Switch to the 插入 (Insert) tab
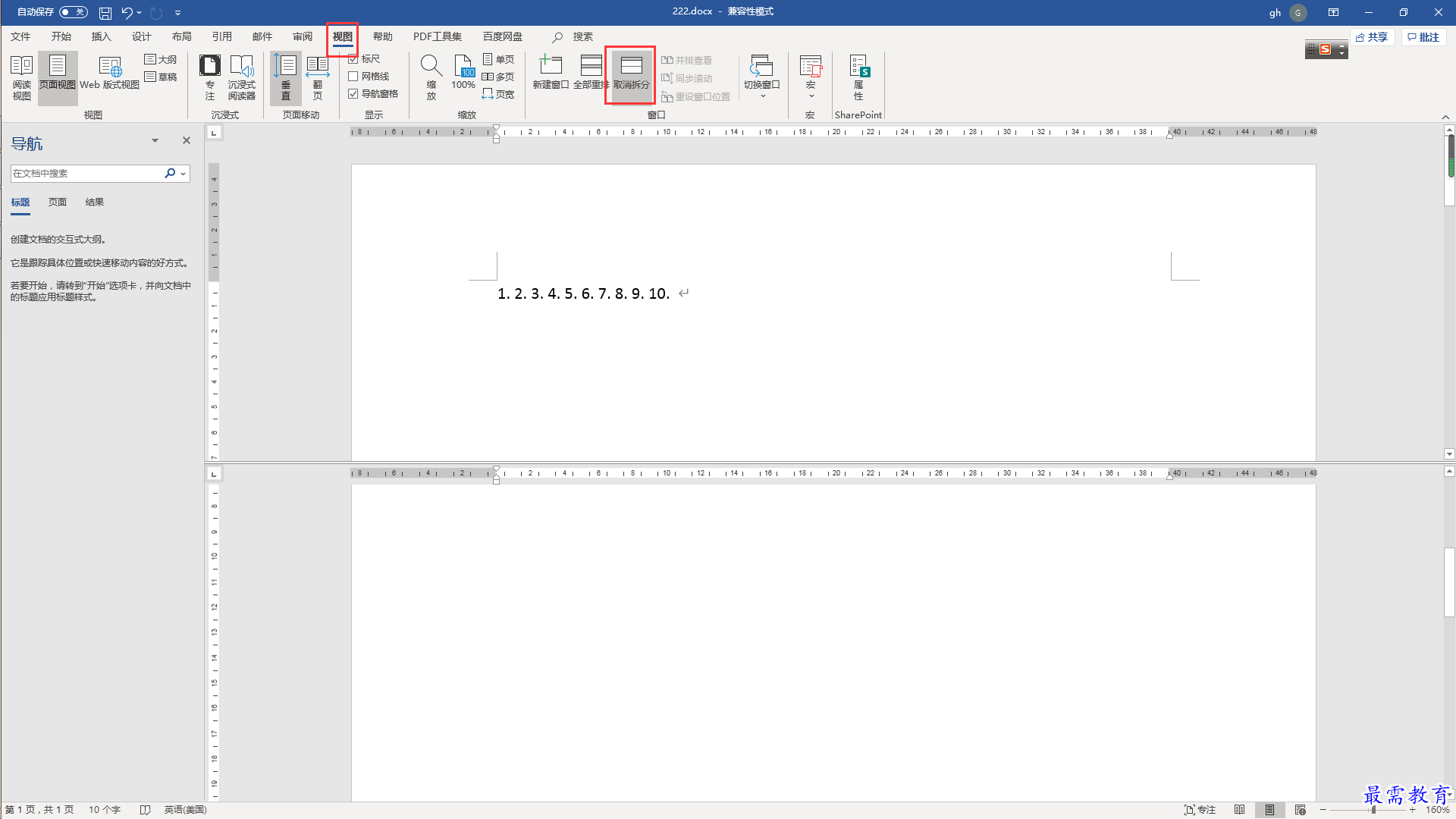The image size is (1456, 819). tap(101, 37)
